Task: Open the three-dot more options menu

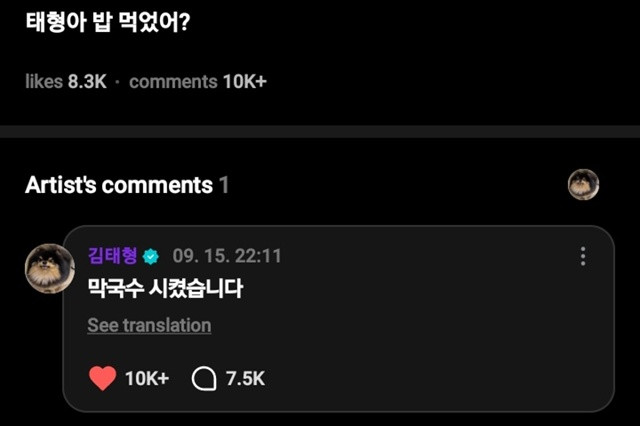Action: 583,256
